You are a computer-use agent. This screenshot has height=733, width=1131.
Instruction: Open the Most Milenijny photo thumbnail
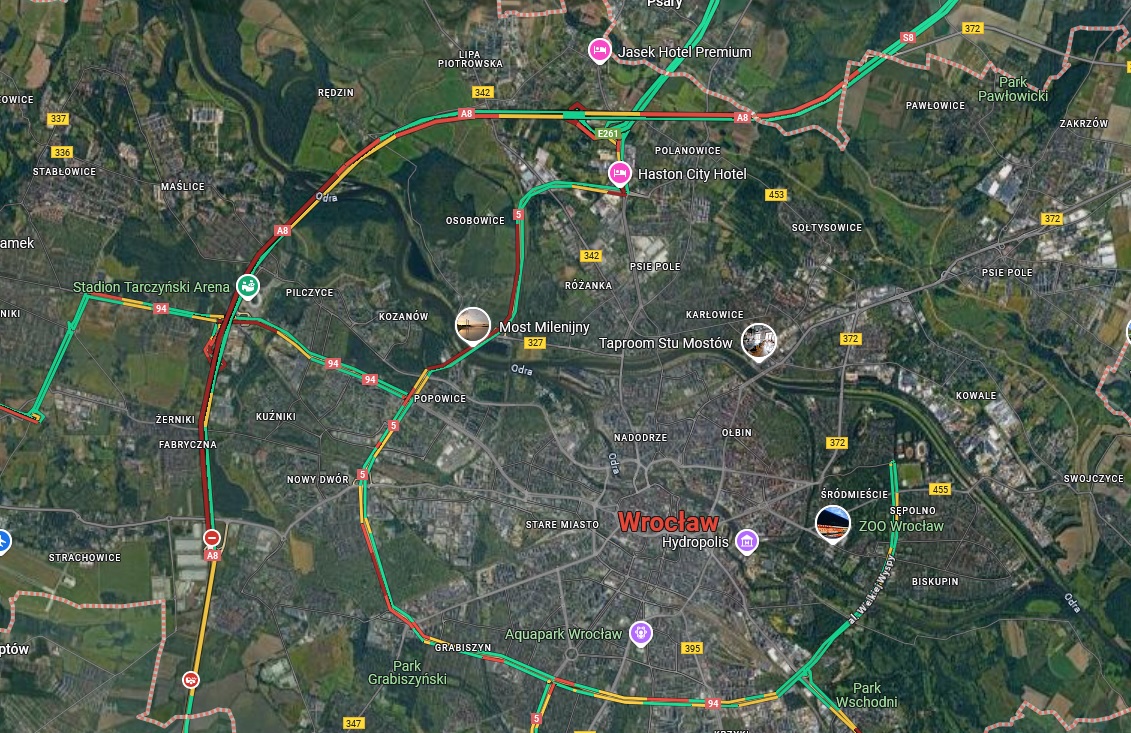(x=473, y=325)
